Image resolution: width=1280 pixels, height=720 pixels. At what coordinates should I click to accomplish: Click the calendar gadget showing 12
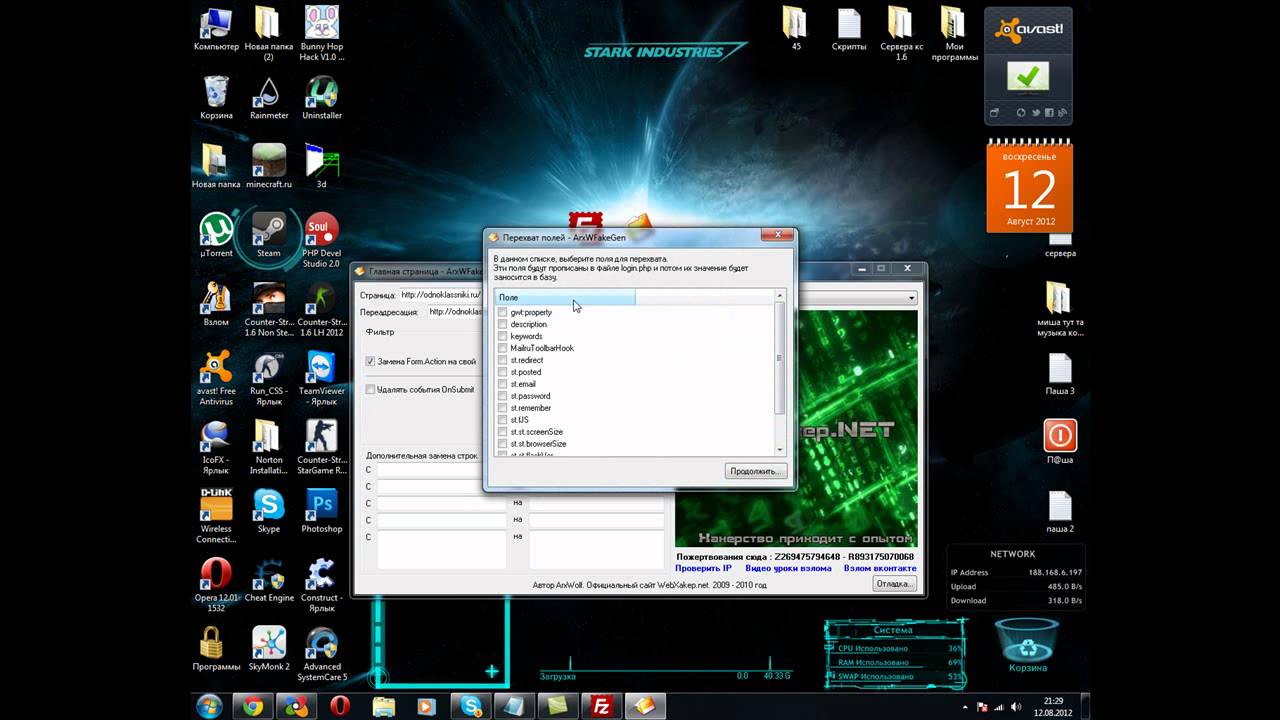[1029, 186]
